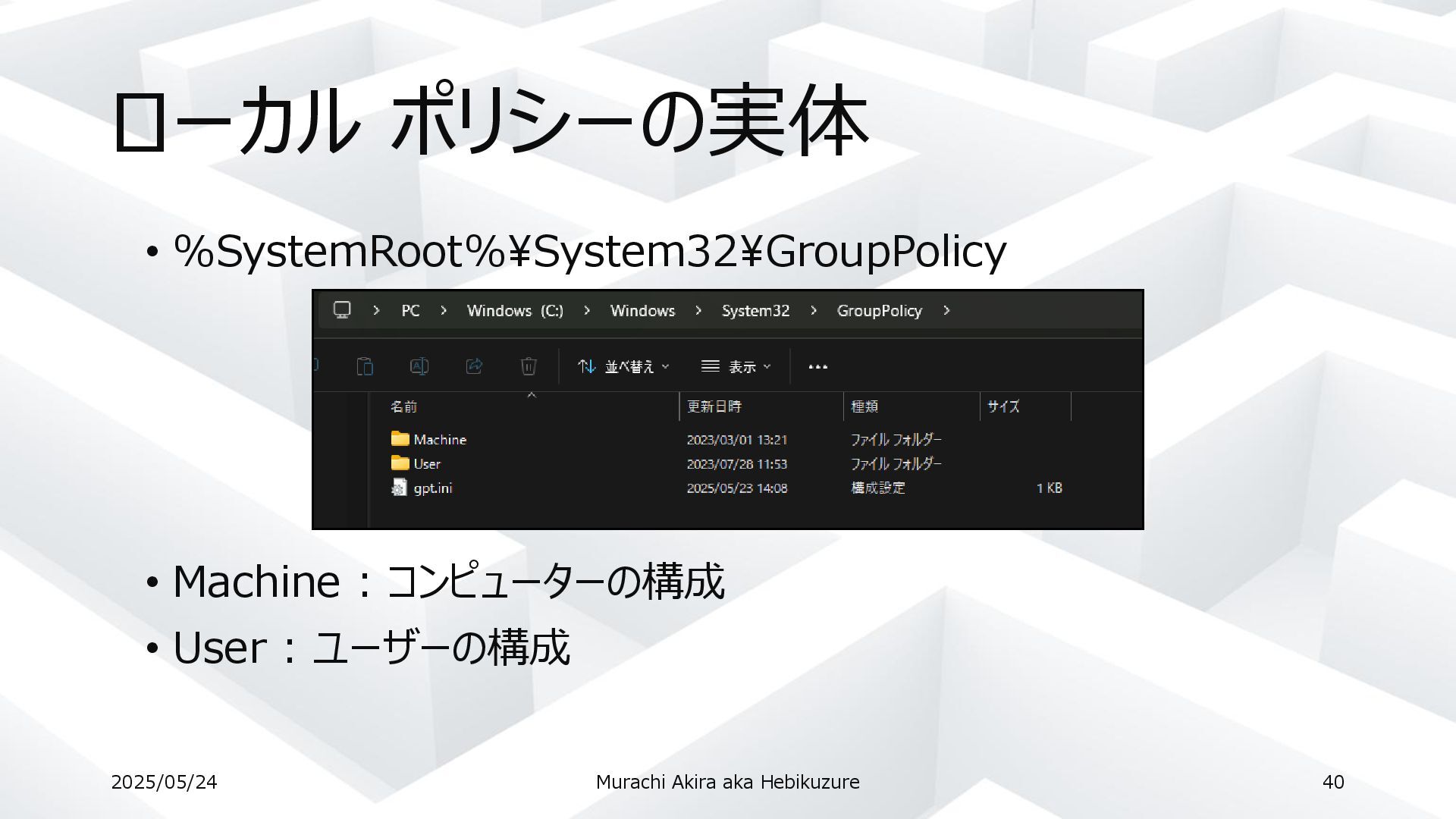Click the PC monitor icon in address bar
The width and height of the screenshot is (1456, 819).
click(x=343, y=310)
